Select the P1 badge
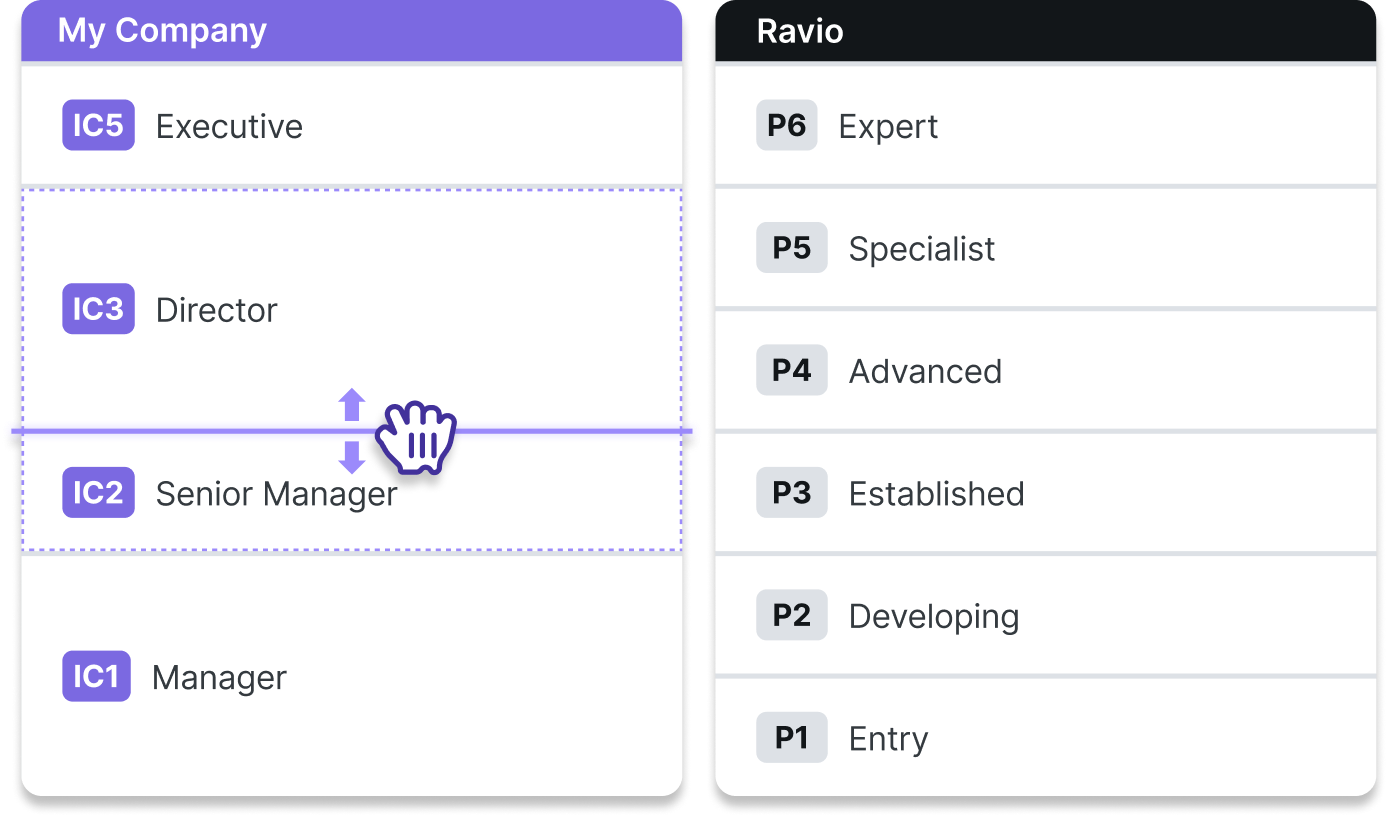Image resolution: width=1386 pixels, height=817 pixels. pos(792,738)
